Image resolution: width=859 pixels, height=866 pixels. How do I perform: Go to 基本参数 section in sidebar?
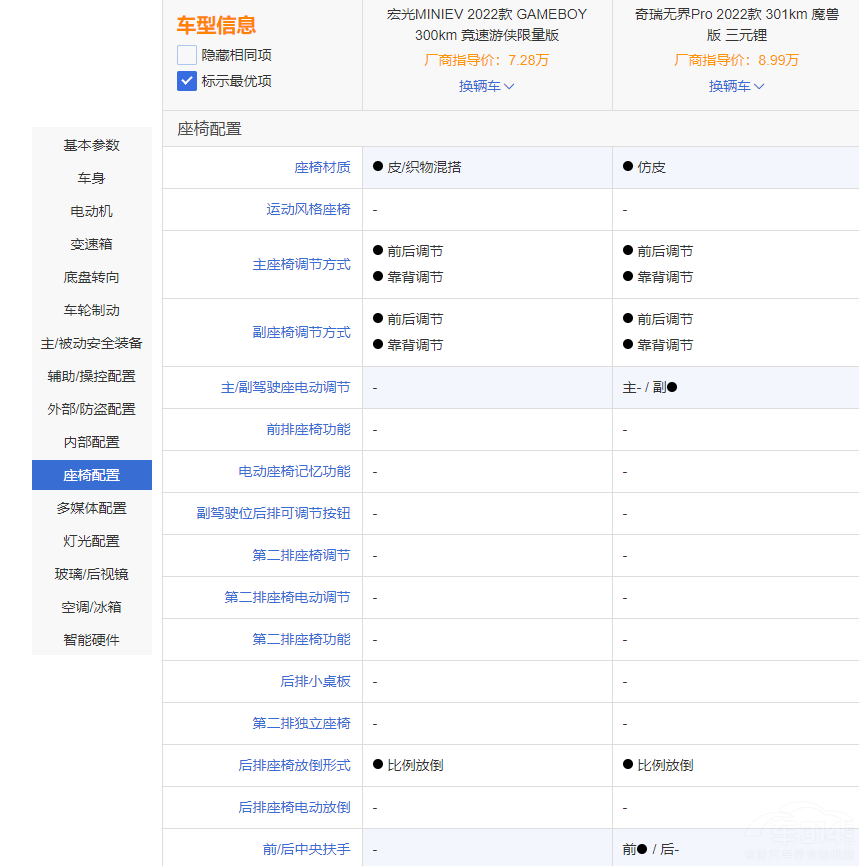tap(92, 145)
